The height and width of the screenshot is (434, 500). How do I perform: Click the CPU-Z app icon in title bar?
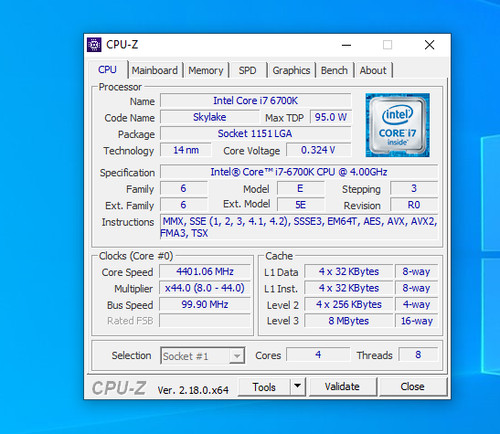[x=94, y=45]
